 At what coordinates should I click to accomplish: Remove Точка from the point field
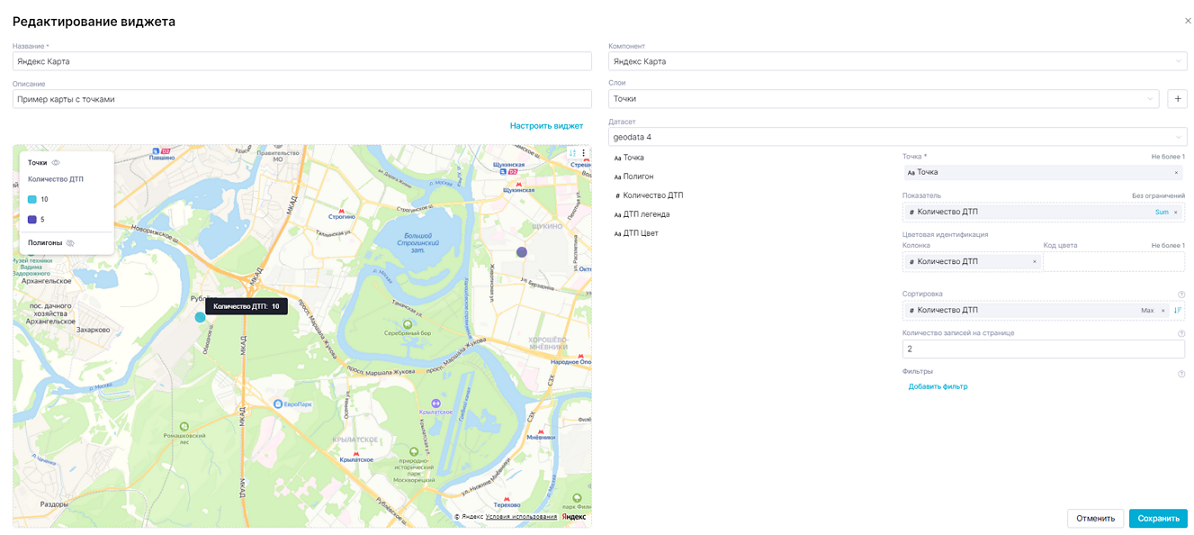[x=1176, y=172]
